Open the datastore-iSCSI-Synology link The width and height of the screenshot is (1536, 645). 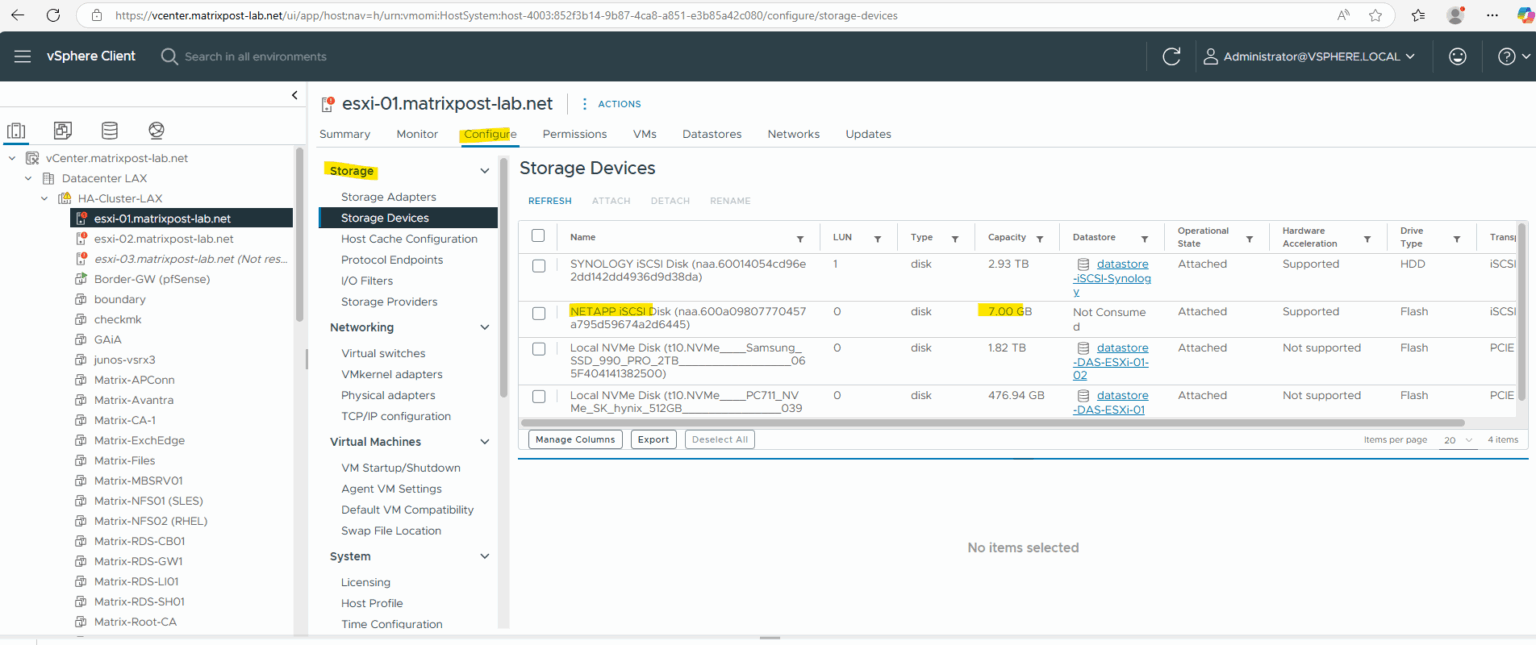tap(1112, 271)
